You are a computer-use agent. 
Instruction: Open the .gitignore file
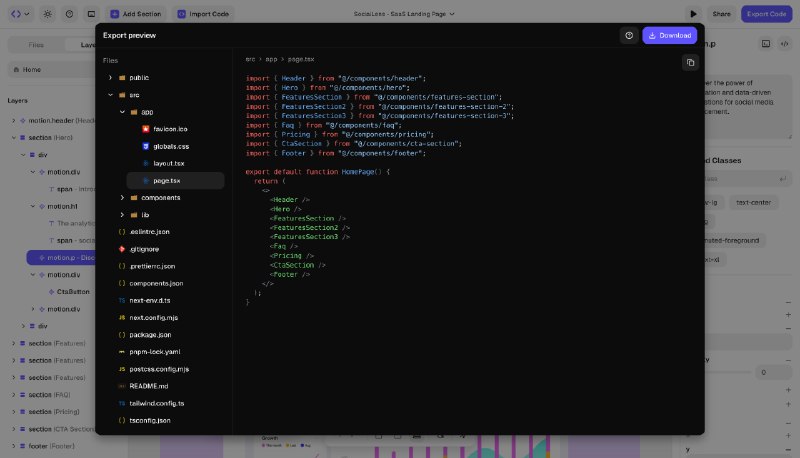click(144, 249)
